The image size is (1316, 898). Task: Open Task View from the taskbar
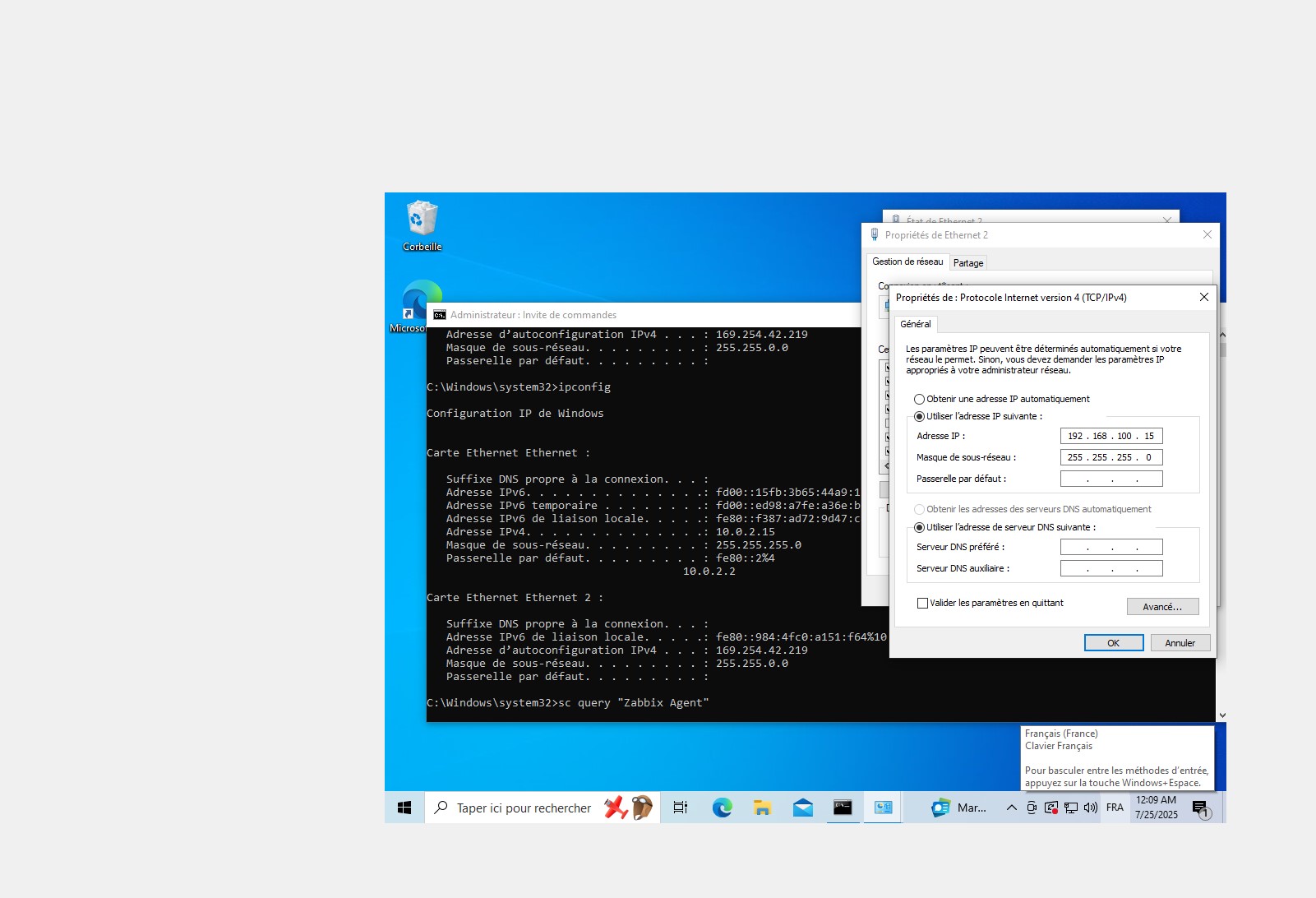(680, 808)
